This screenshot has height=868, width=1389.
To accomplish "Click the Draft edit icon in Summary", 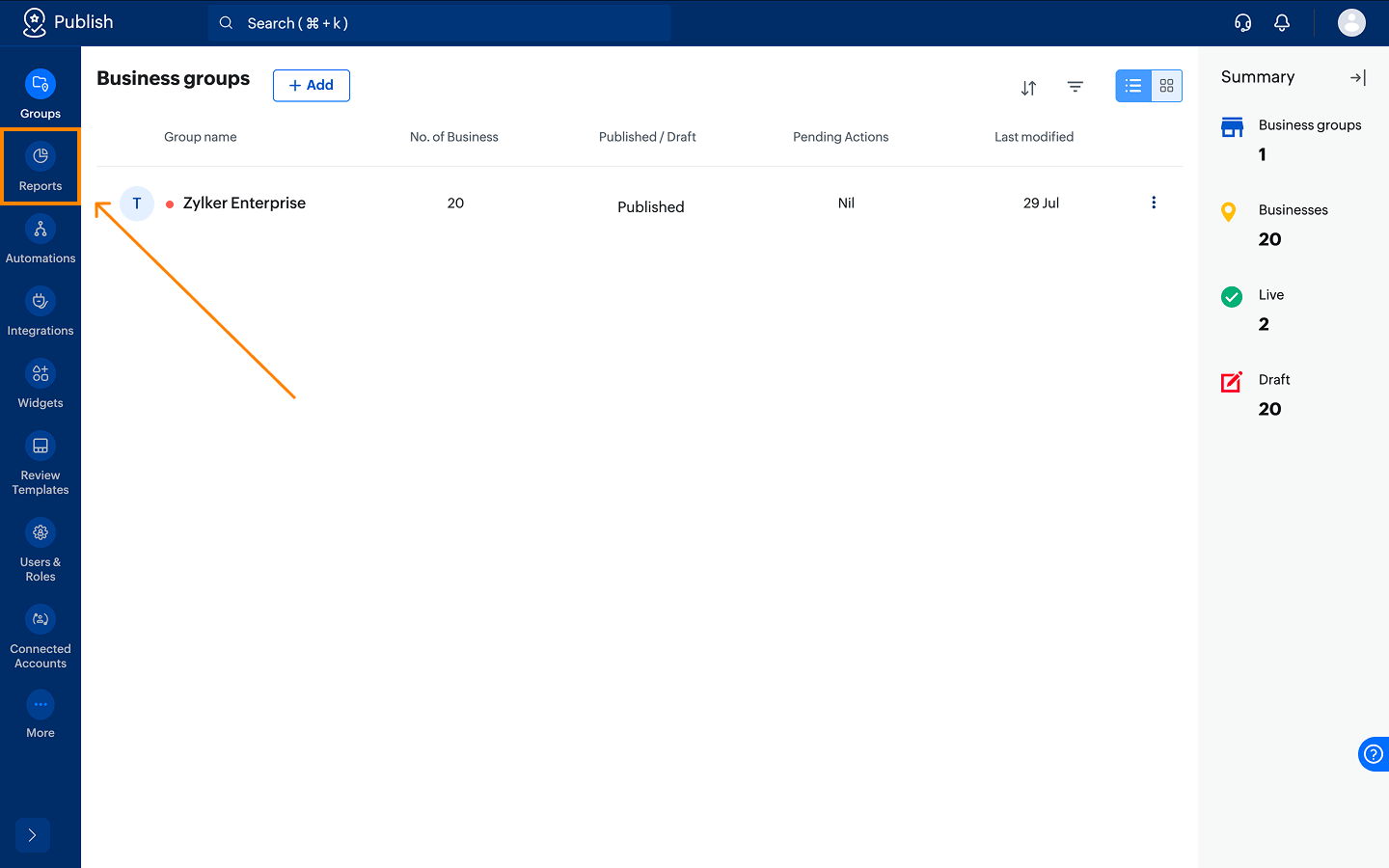I will click(x=1232, y=382).
